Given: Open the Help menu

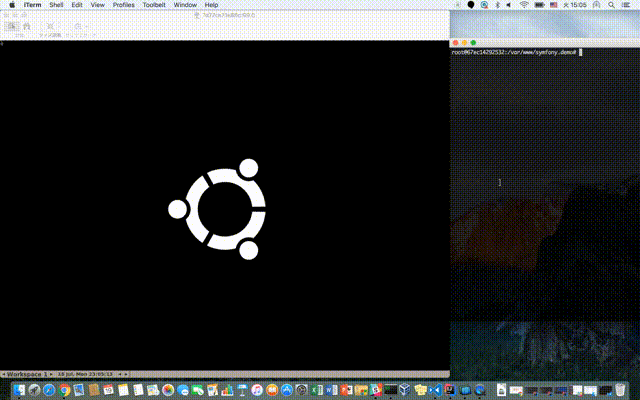Looking at the screenshot, I should (x=211, y=5).
